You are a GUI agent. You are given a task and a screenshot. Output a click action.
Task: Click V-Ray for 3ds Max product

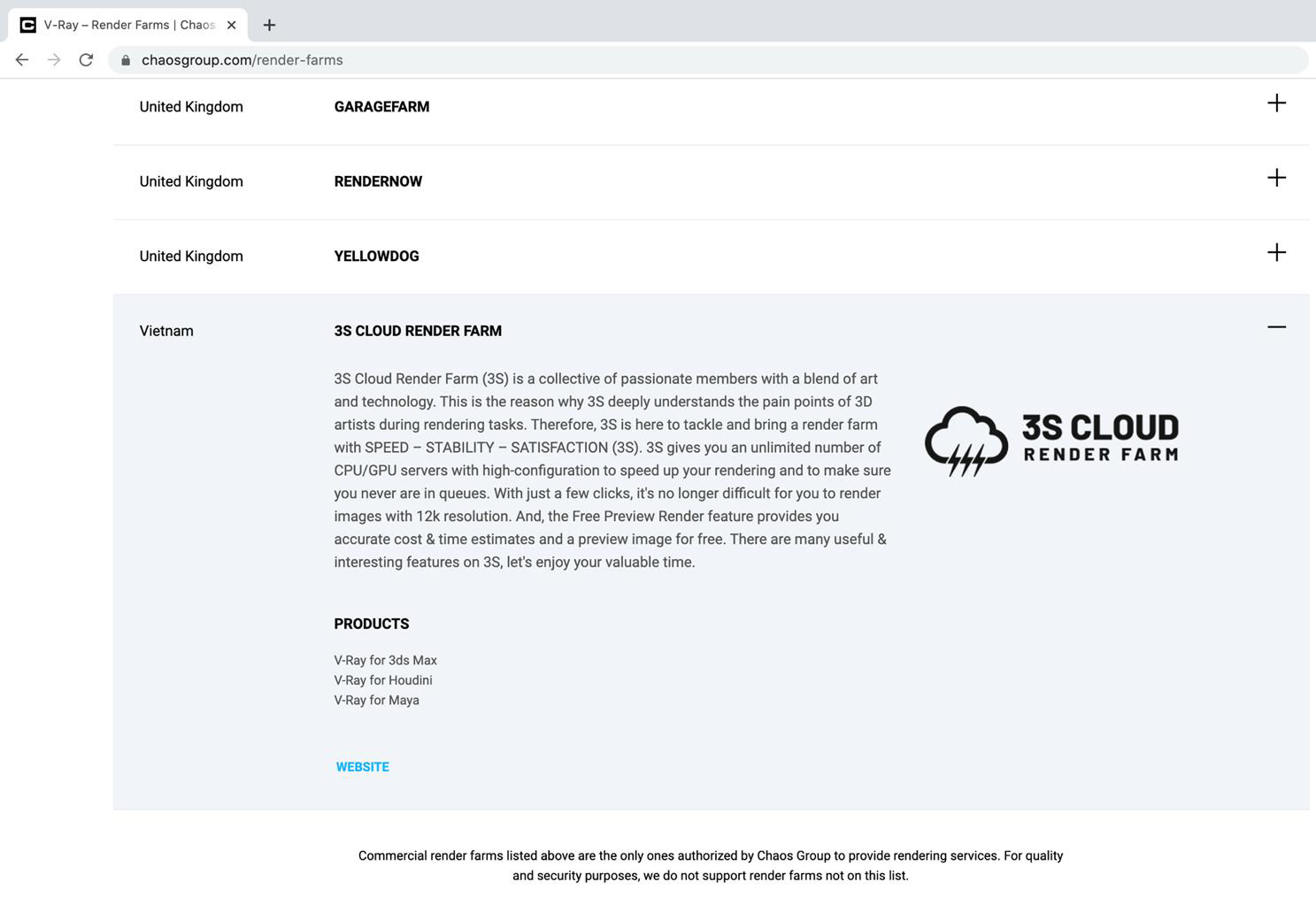click(386, 660)
